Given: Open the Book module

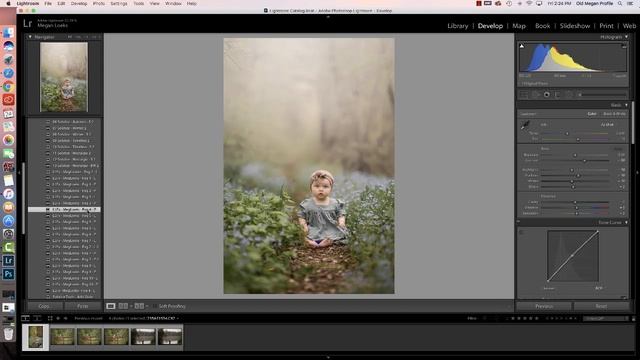Looking at the screenshot, I should click(x=542, y=26).
